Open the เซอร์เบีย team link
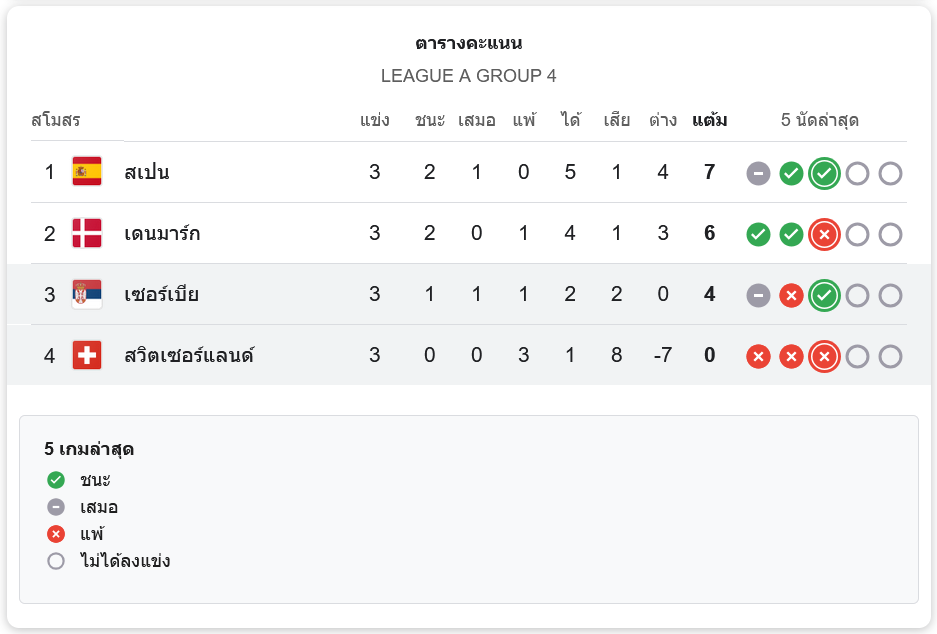The image size is (937, 634). tap(162, 294)
